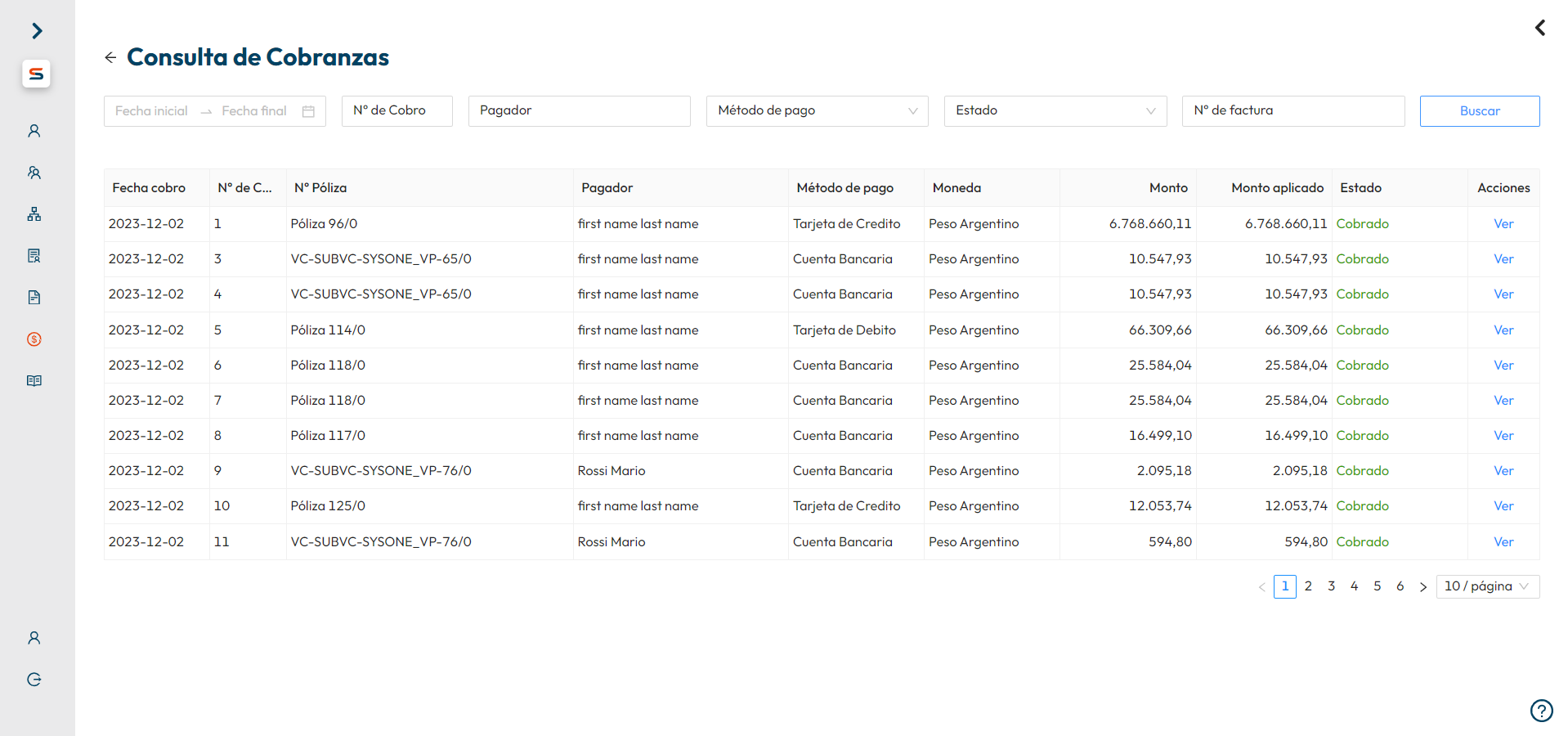Change the 10 / página page size
Screen dimensions: 1568x736
click(1487, 586)
